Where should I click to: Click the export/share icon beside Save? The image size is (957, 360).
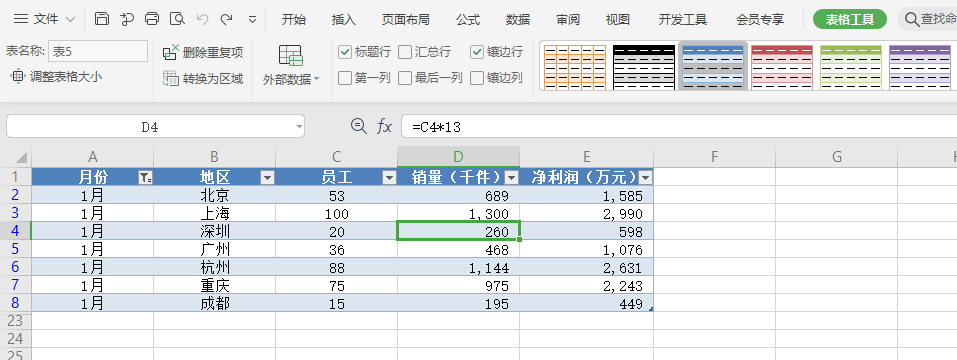(127, 19)
